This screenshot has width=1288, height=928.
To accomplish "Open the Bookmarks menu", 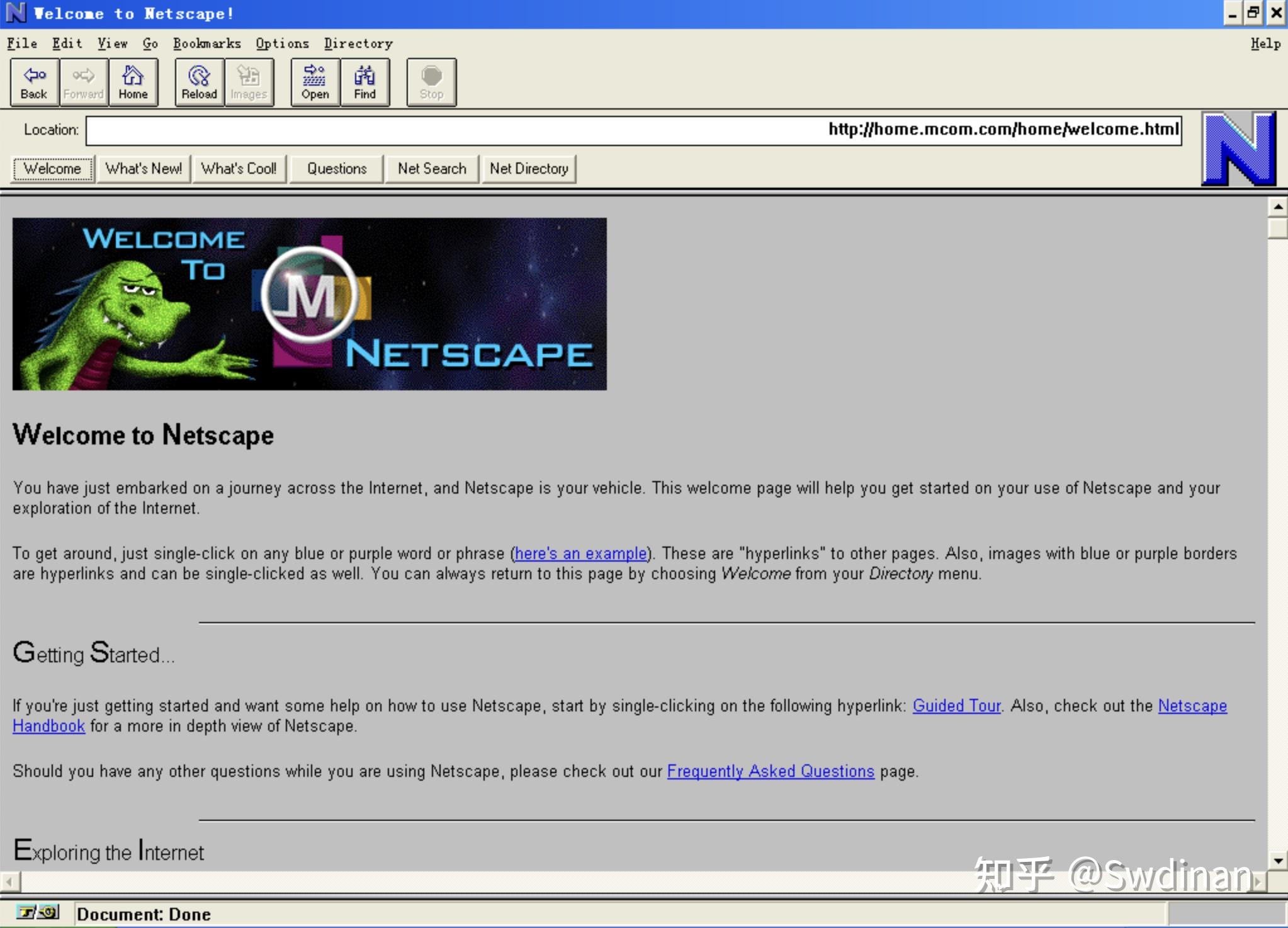I will [x=207, y=43].
